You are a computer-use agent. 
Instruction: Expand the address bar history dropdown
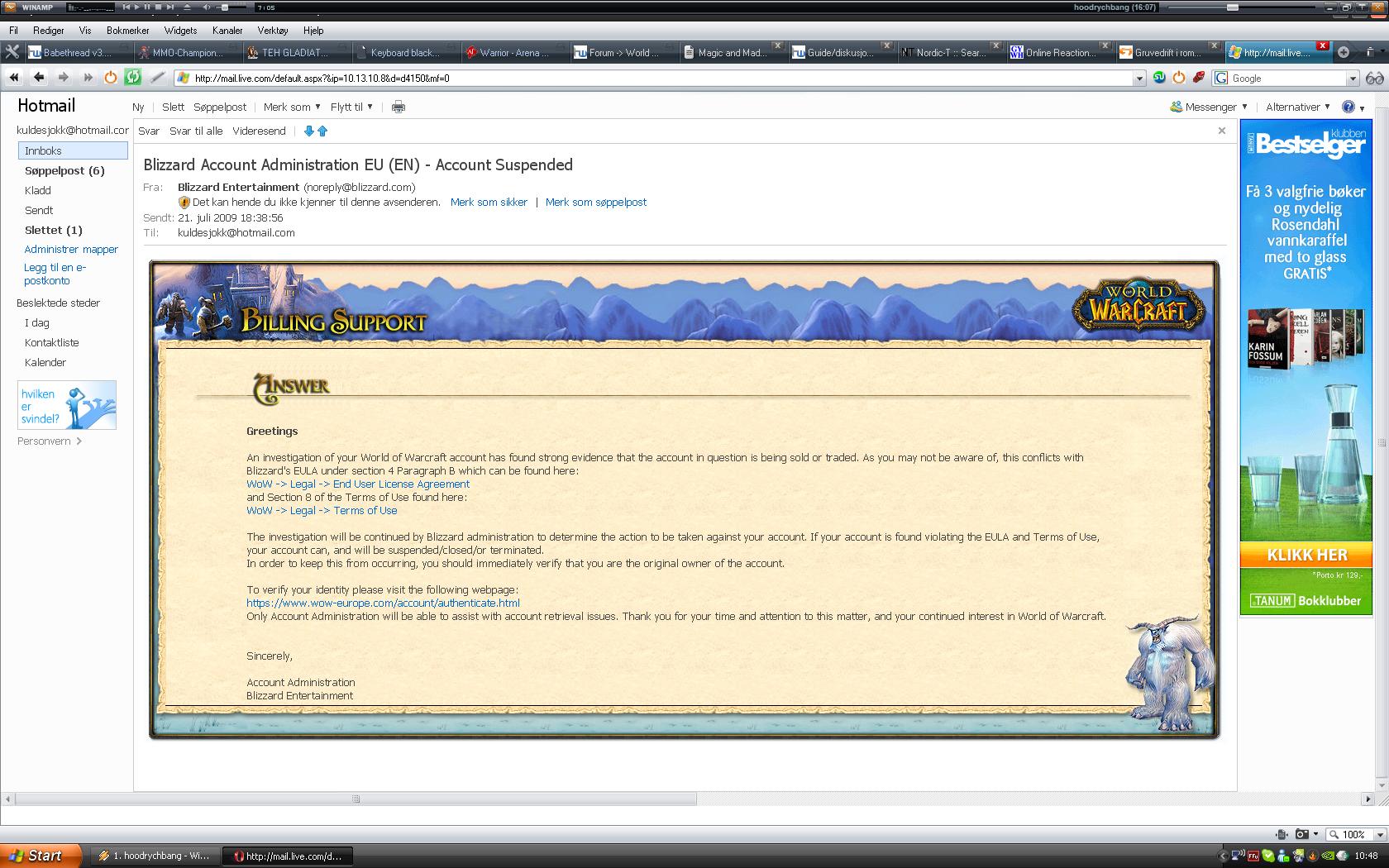[1139, 79]
